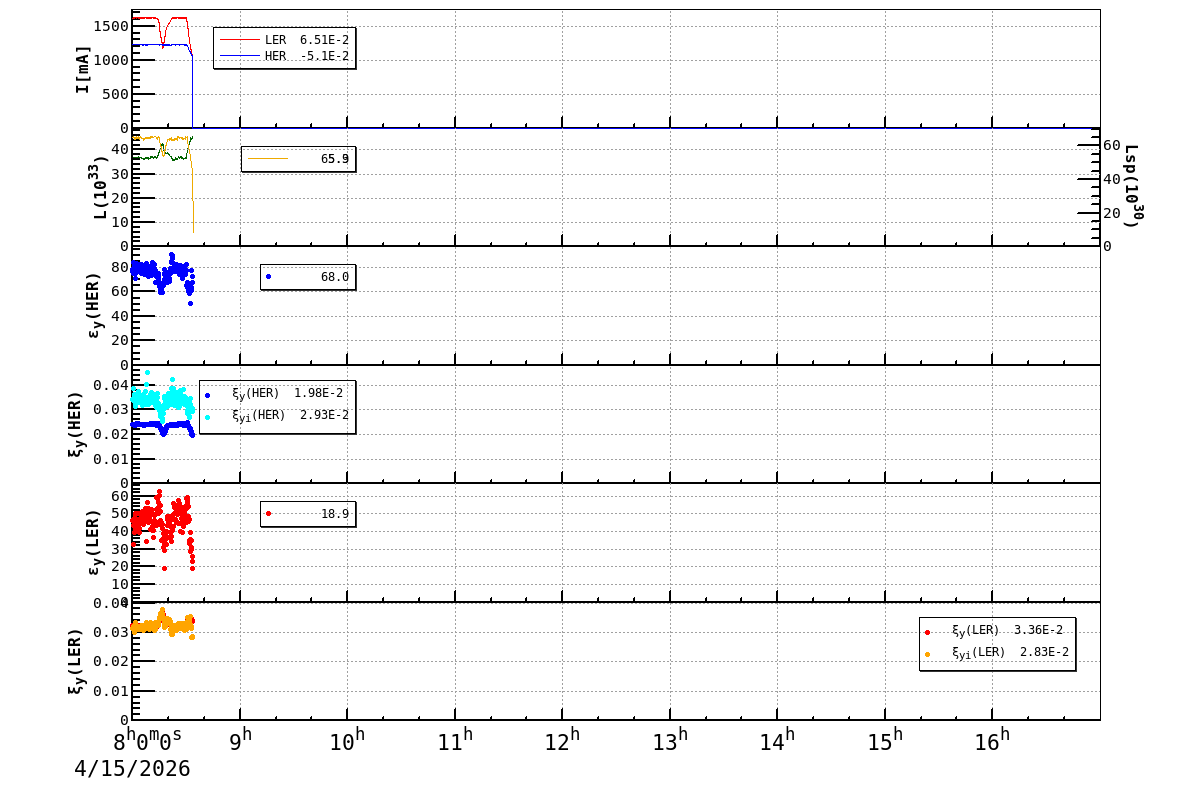Click the 60 tick on the Lsp right axis

(x=1111, y=145)
